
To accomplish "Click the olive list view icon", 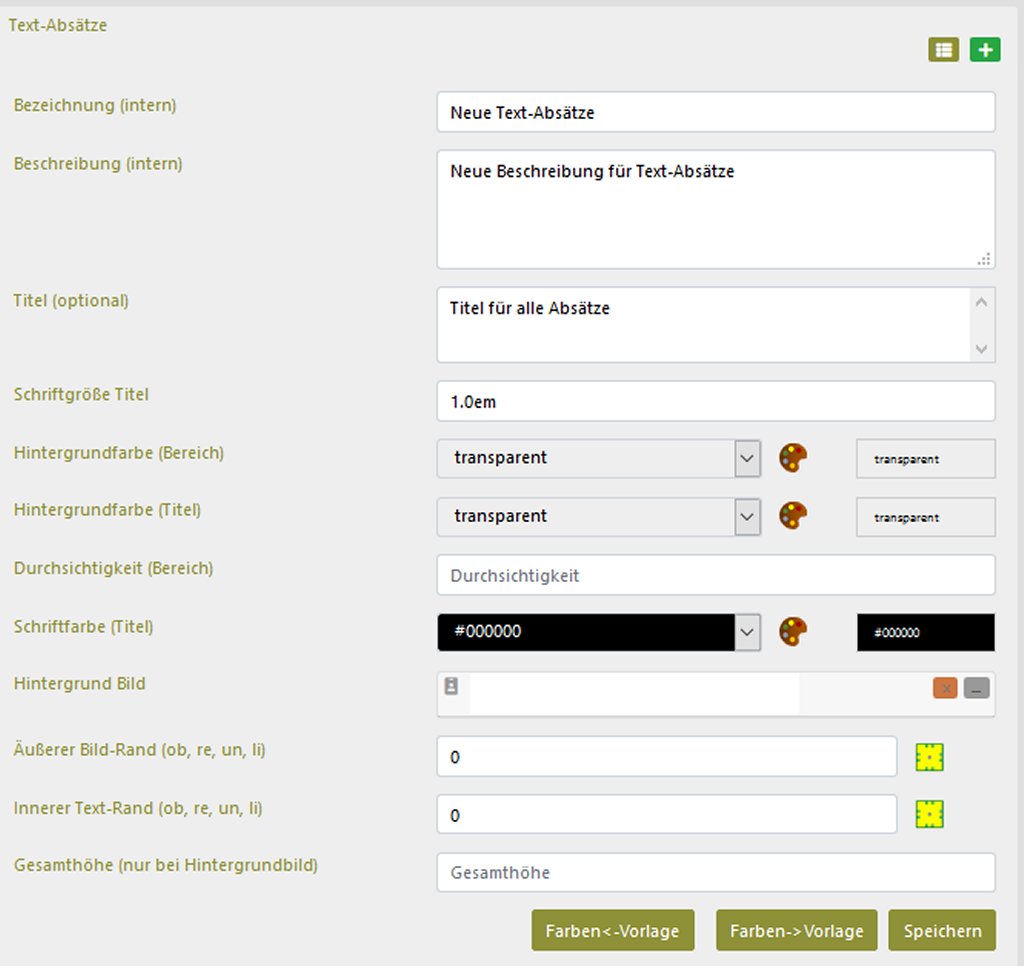I will [943, 50].
